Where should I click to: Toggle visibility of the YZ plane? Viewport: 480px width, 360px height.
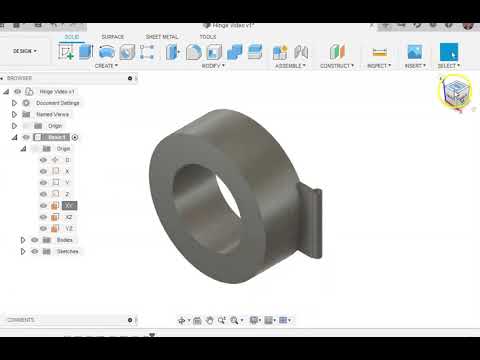(x=43, y=228)
